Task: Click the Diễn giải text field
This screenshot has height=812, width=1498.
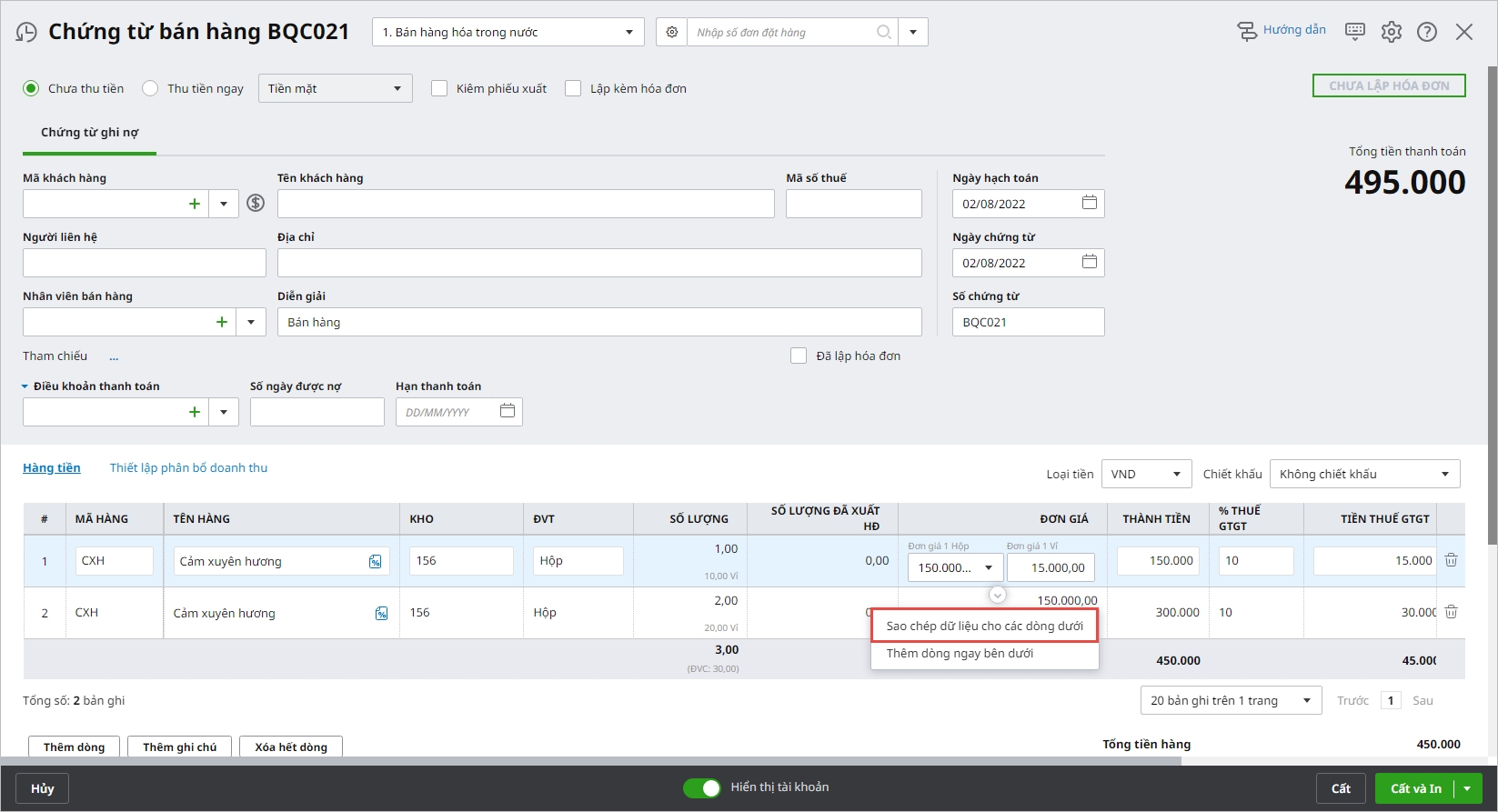Action: point(598,322)
